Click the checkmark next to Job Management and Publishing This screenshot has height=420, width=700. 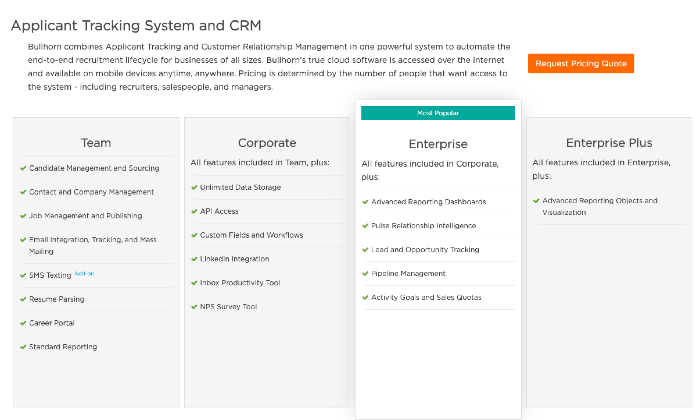click(x=23, y=216)
